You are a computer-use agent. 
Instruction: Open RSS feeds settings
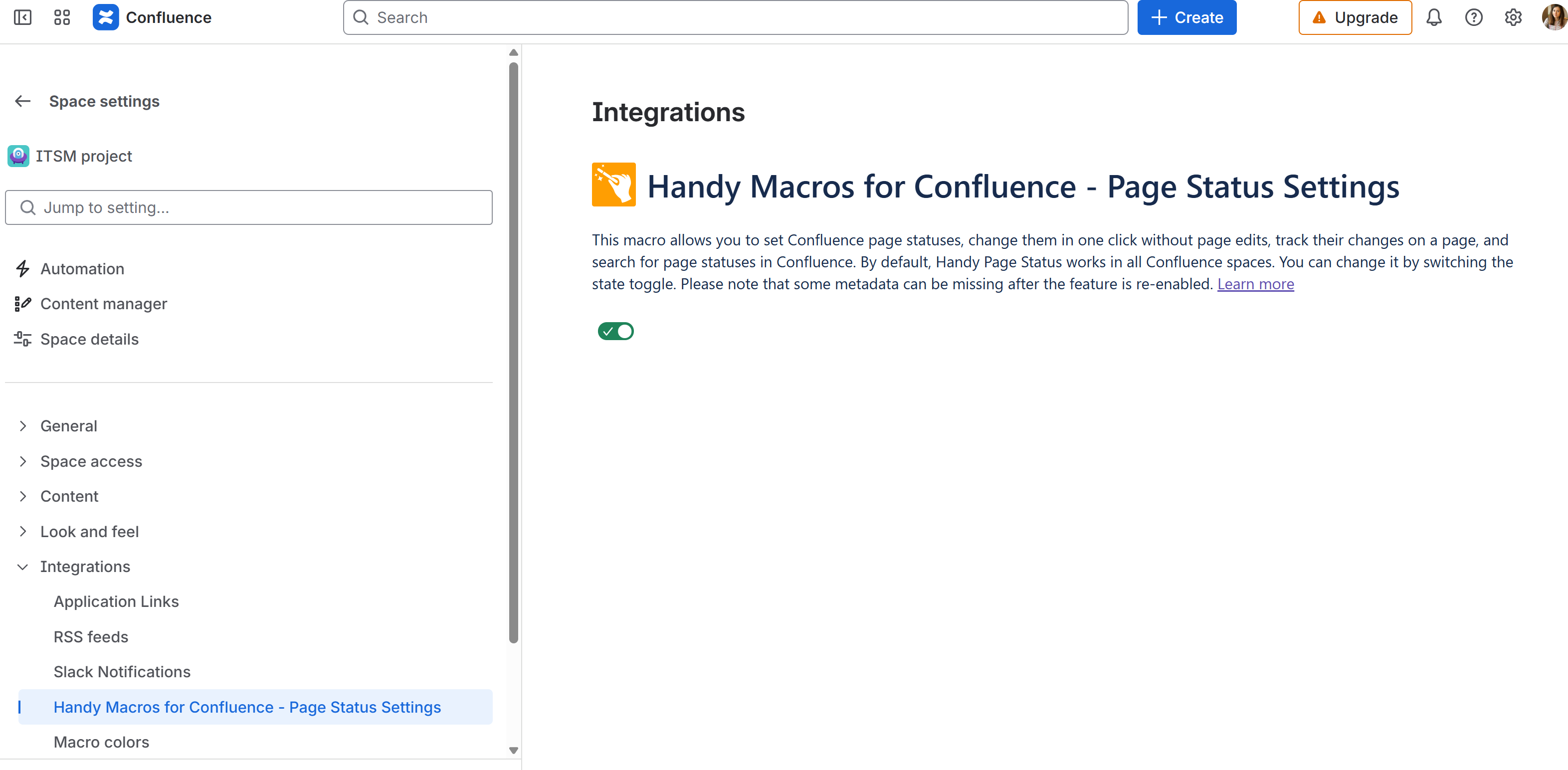(x=91, y=637)
